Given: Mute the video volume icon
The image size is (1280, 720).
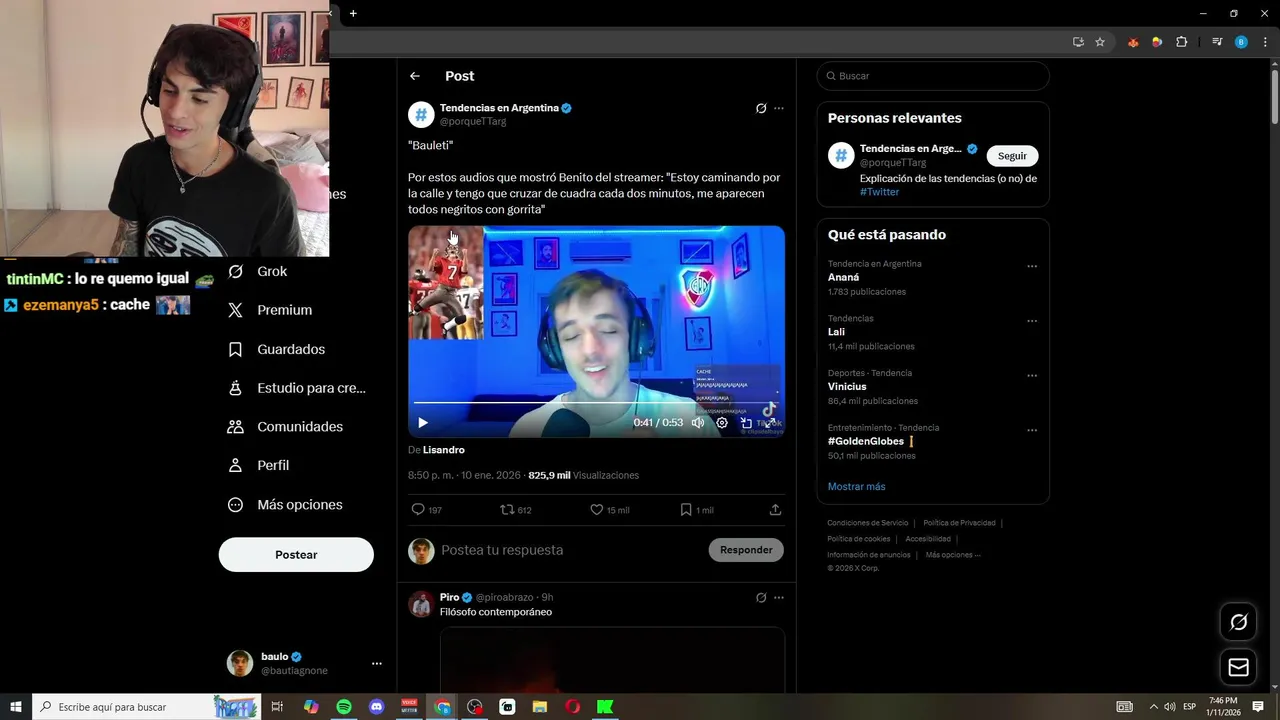Looking at the screenshot, I should click(698, 423).
